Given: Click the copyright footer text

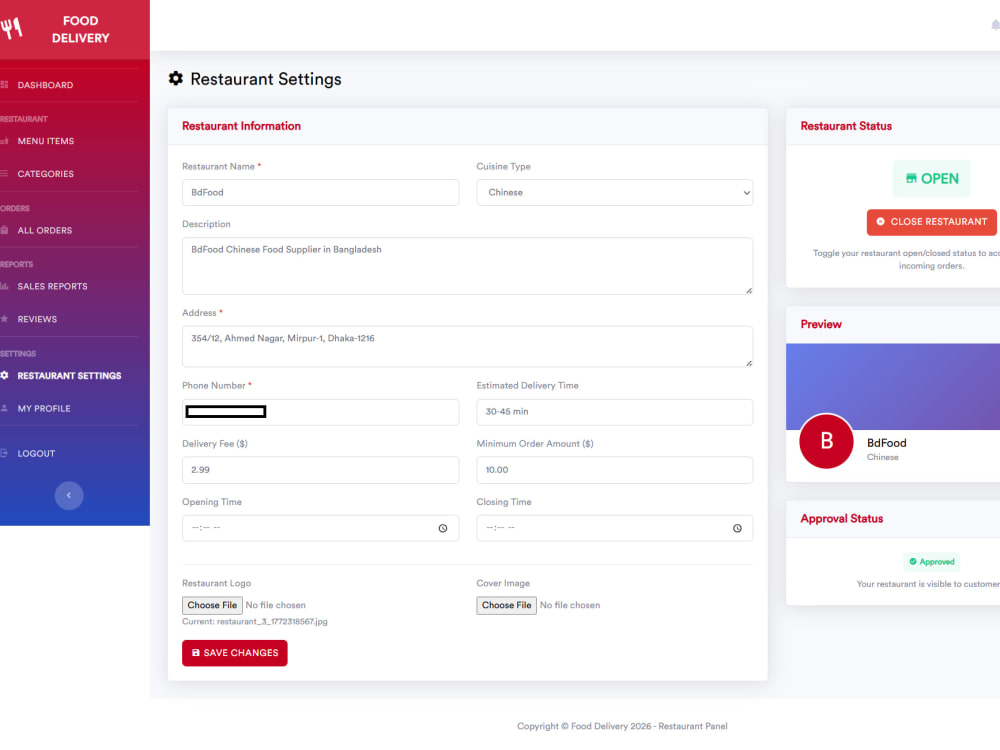Looking at the screenshot, I should click(622, 726).
